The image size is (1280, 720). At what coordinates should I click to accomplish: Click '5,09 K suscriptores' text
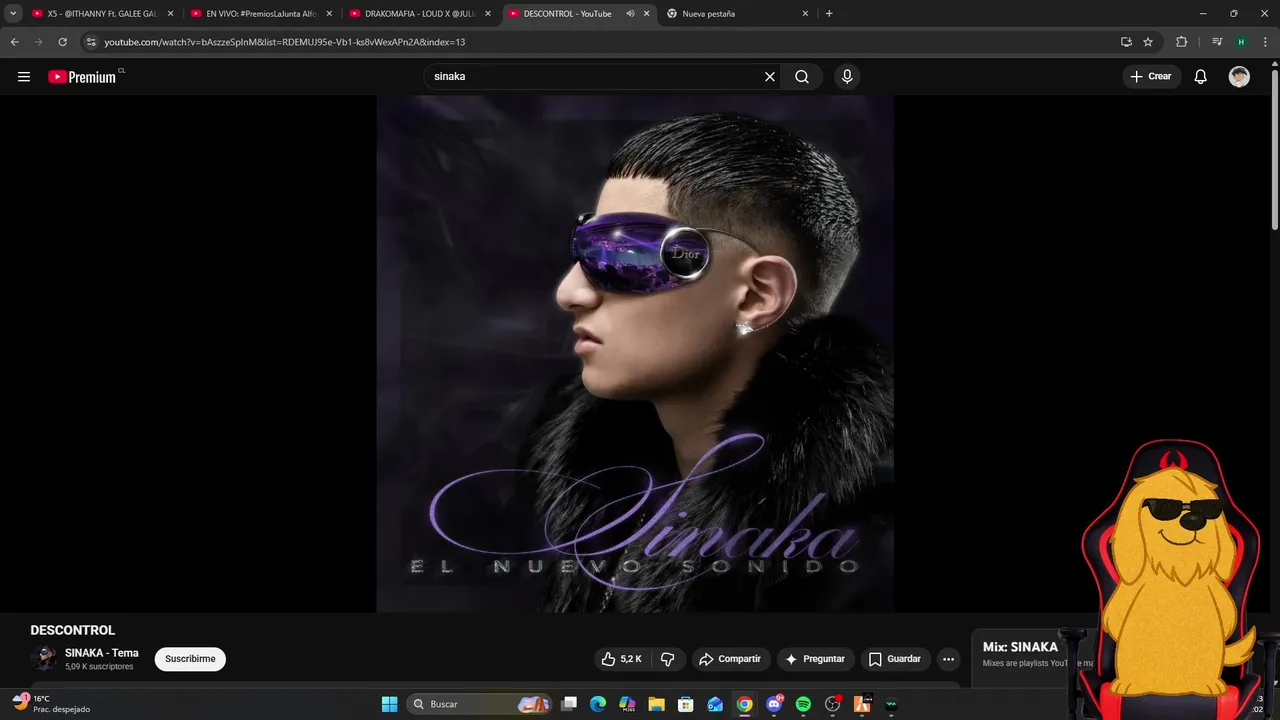point(99,667)
